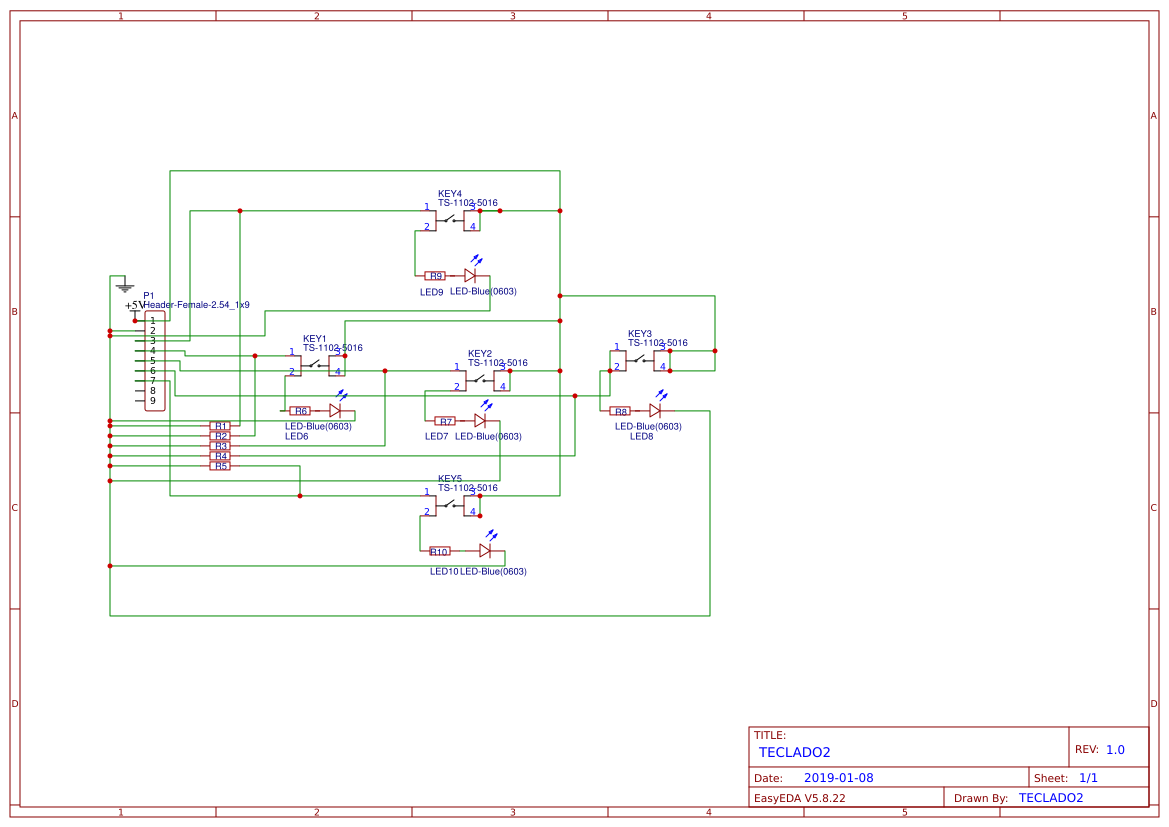
Task: Select resistor R1
Action: (221, 426)
